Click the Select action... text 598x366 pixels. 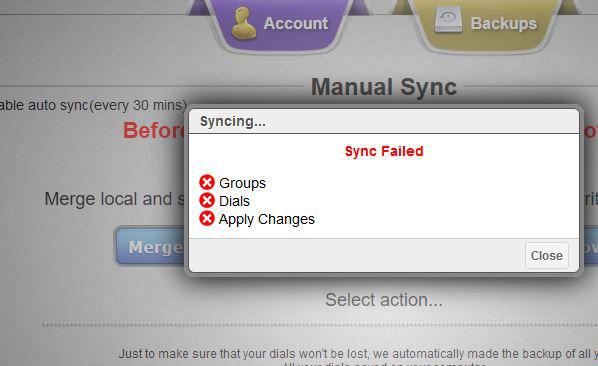point(384,300)
